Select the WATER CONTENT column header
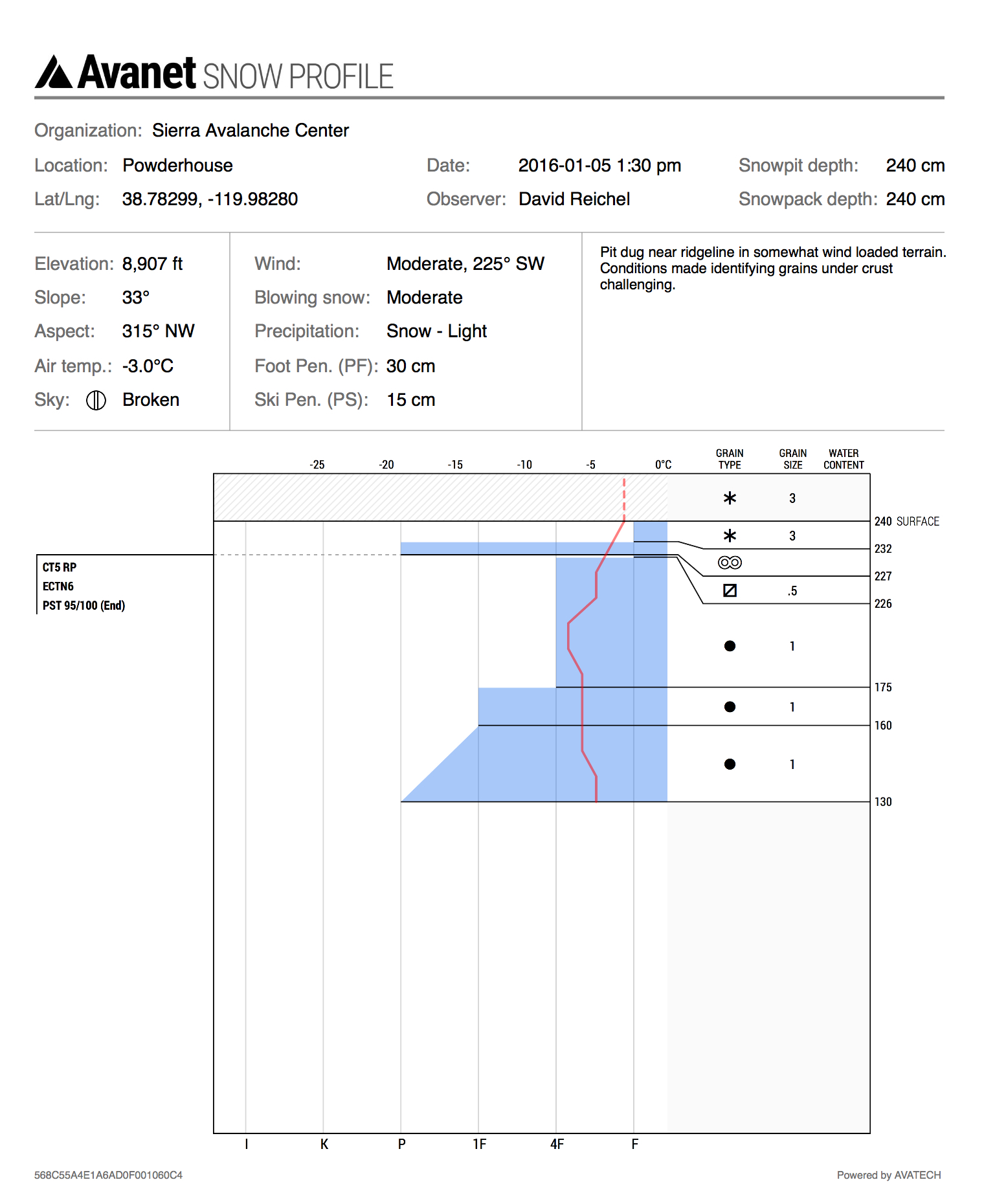This screenshot has width=984, height=1204. click(x=844, y=459)
